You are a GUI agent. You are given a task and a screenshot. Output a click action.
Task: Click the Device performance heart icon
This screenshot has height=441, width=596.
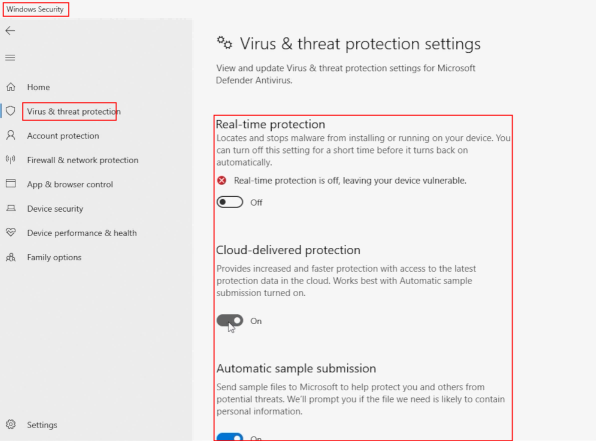(11, 232)
